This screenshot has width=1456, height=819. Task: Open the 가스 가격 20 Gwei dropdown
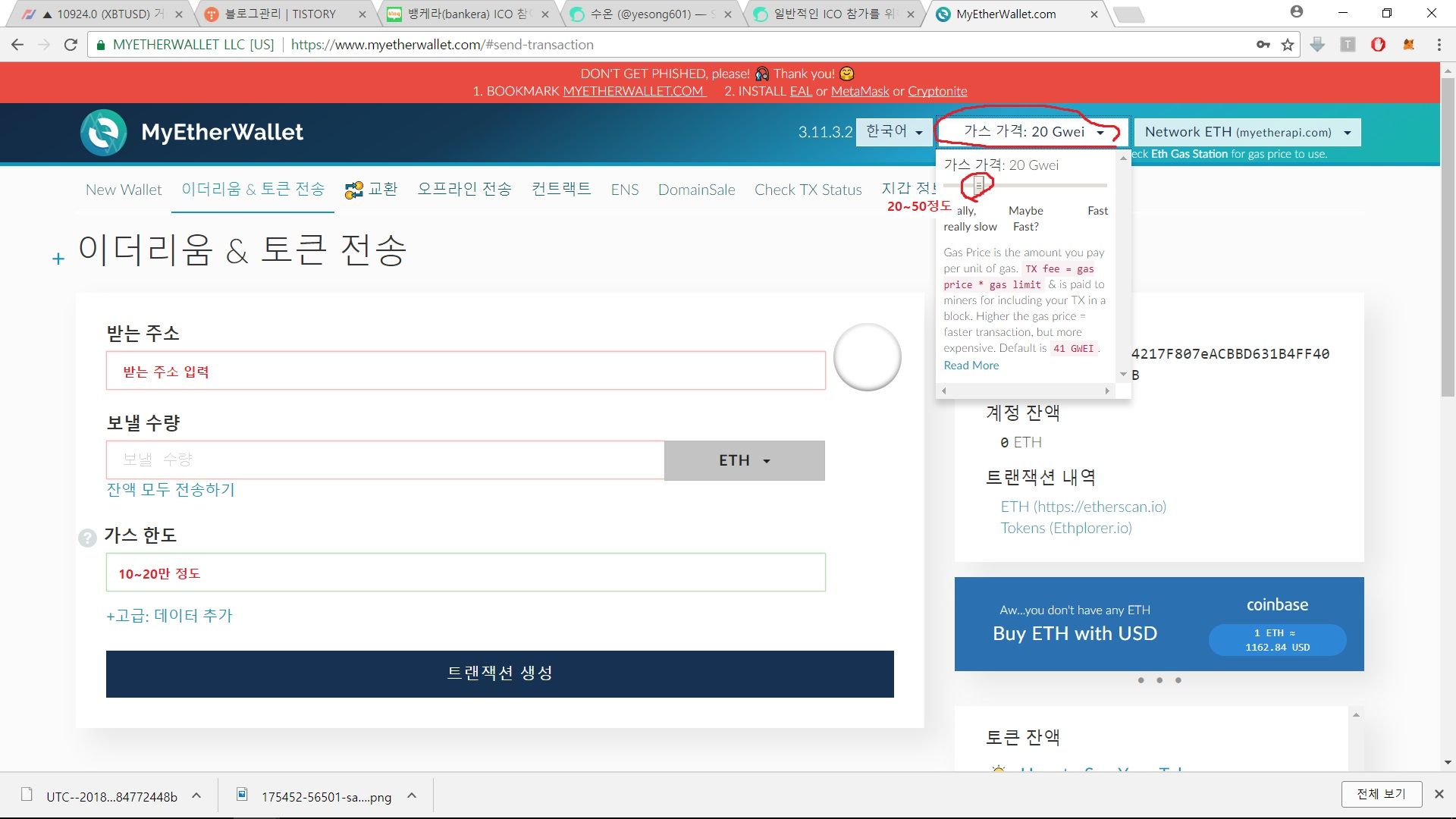[x=1033, y=132]
